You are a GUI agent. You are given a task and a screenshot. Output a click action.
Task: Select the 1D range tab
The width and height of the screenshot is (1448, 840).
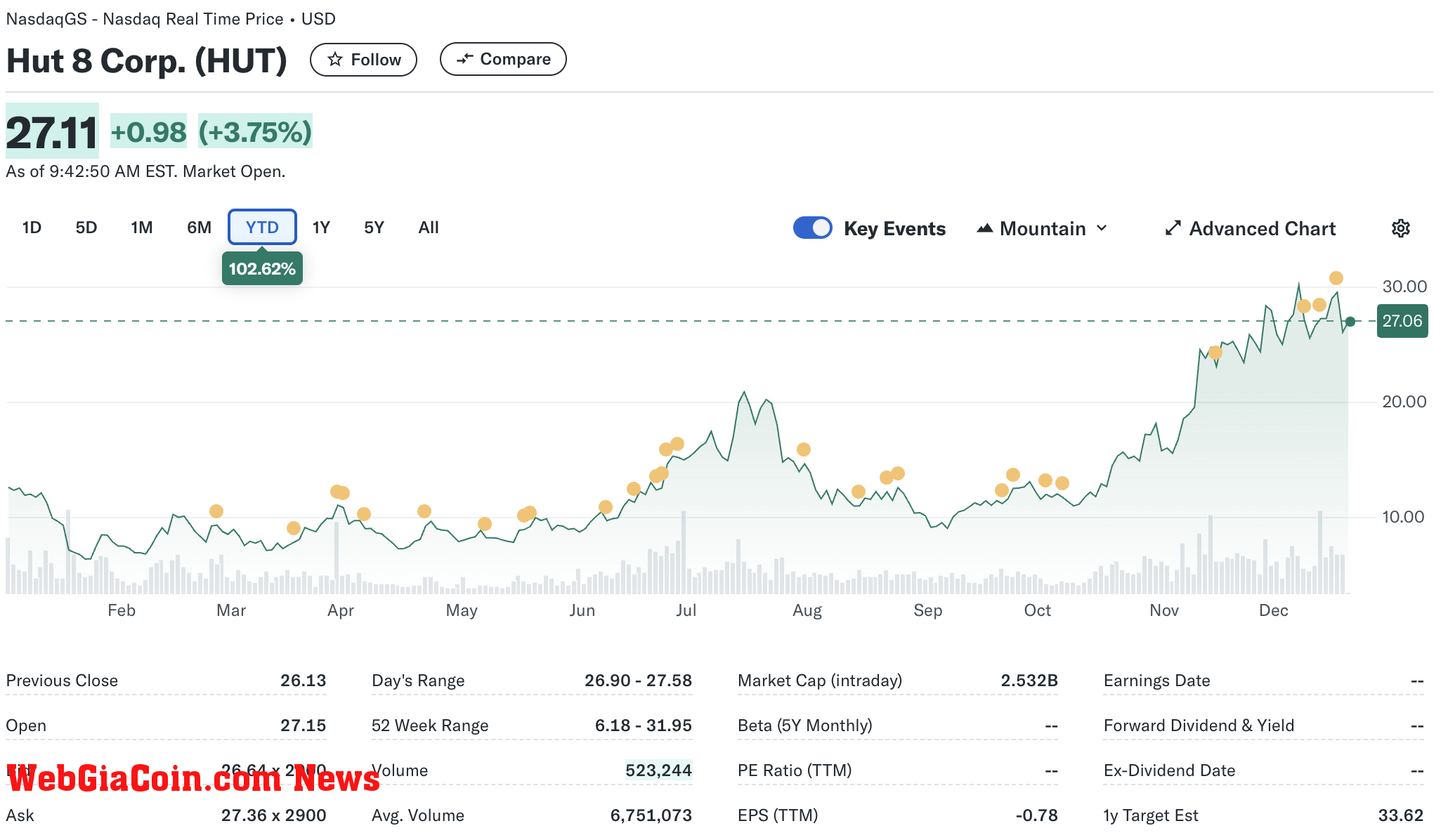pos(32,228)
